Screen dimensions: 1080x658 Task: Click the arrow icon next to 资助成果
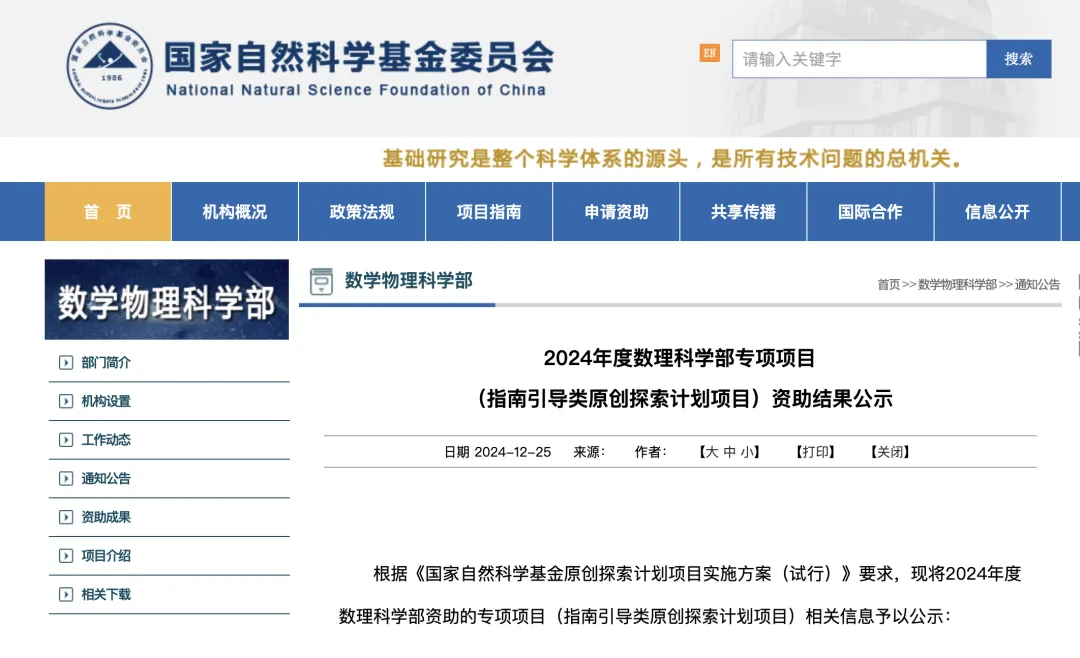click(x=66, y=517)
